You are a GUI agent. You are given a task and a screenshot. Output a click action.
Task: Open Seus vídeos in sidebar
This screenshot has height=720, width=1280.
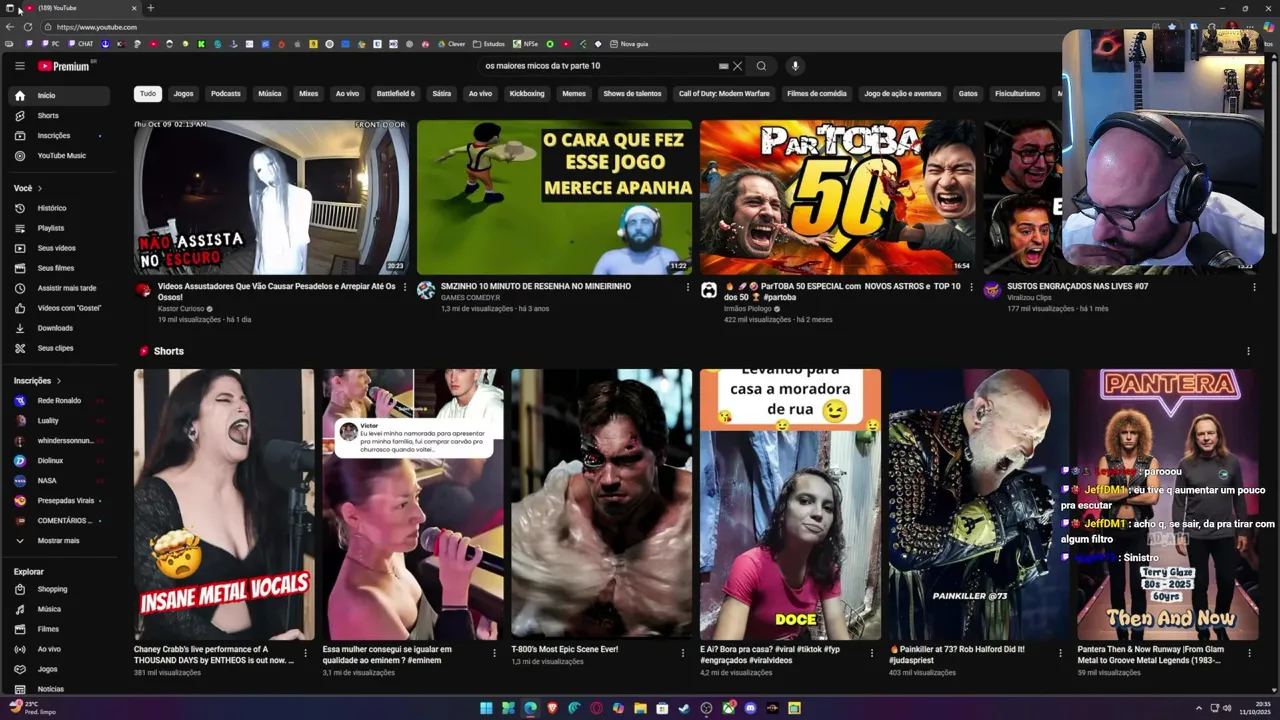pyautogui.click(x=60, y=248)
